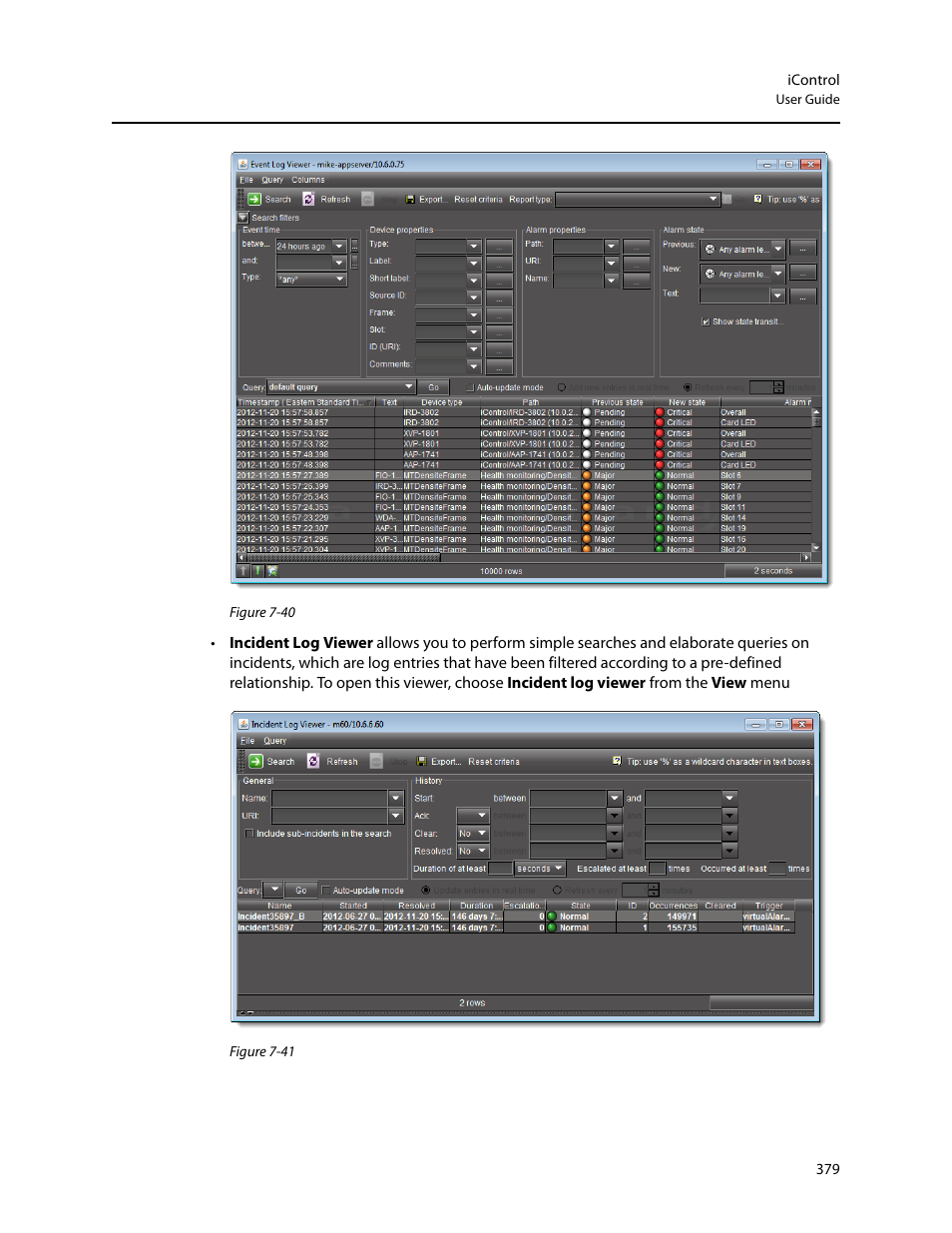The image size is (952, 1233).
Task: Click orange Major icon in Slot 6 row
Action: coord(587,475)
